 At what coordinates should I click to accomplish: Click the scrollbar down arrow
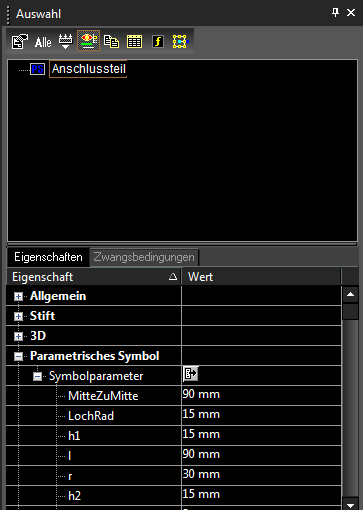(x=350, y=505)
